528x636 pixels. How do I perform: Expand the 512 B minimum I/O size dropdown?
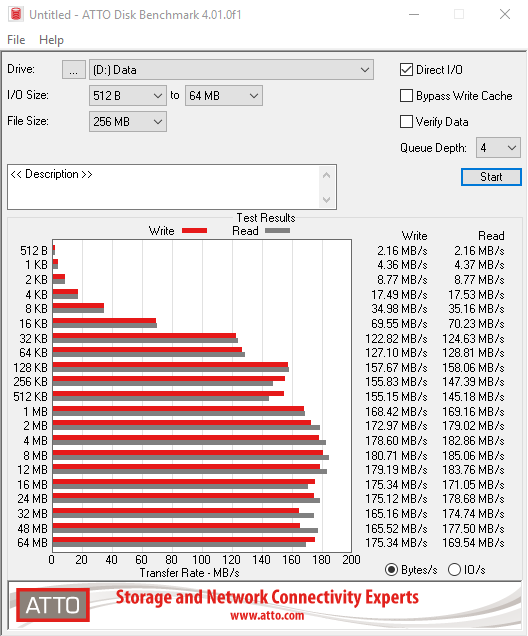(x=128, y=96)
